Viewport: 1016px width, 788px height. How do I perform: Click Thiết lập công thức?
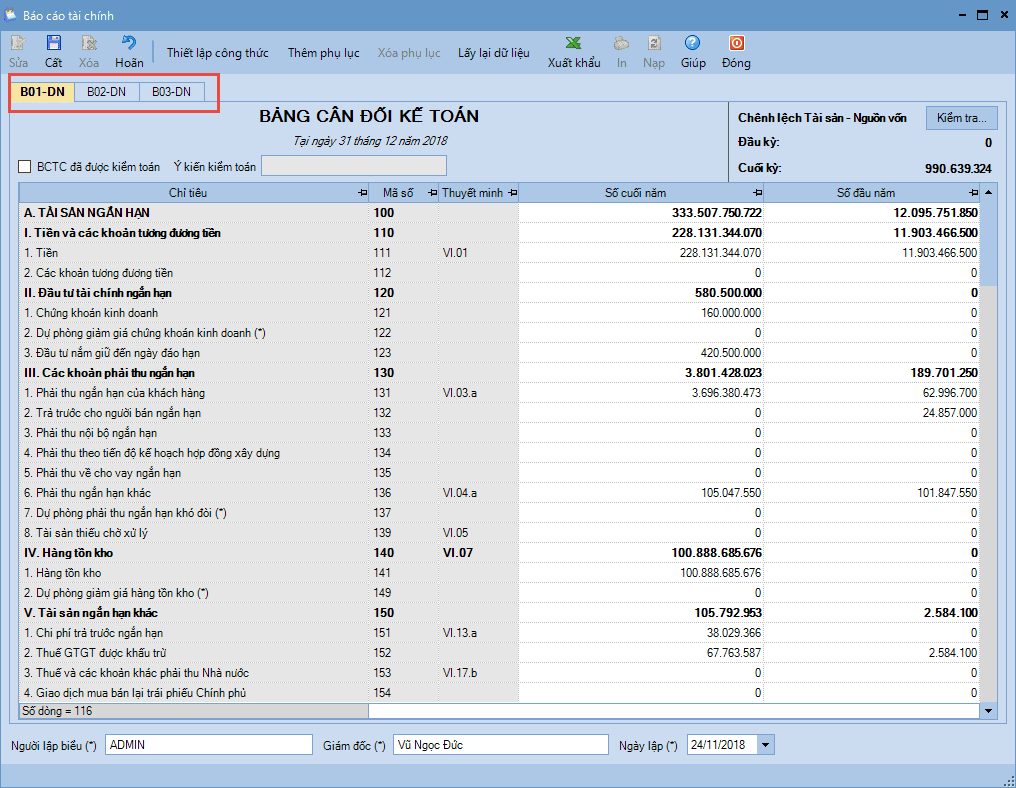coord(217,53)
